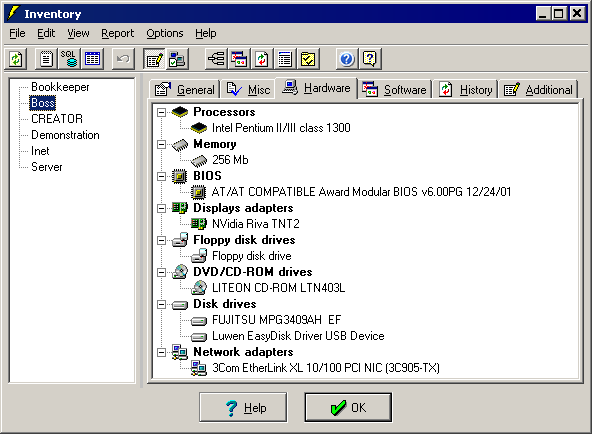Select the FUJITSU MPG3409AH EF entry
The image size is (592, 434).
click(x=276, y=320)
